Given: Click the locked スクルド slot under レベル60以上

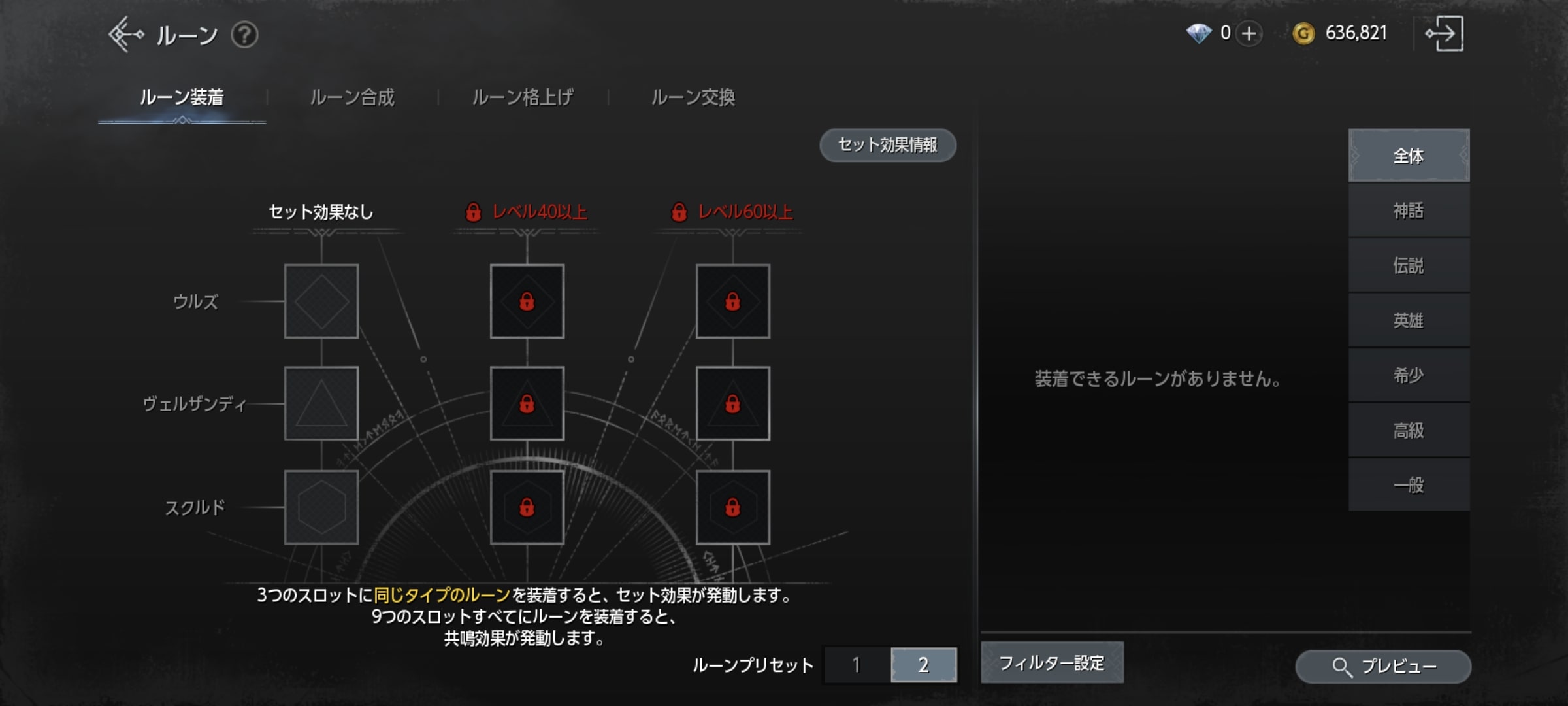Looking at the screenshot, I should 733,505.
